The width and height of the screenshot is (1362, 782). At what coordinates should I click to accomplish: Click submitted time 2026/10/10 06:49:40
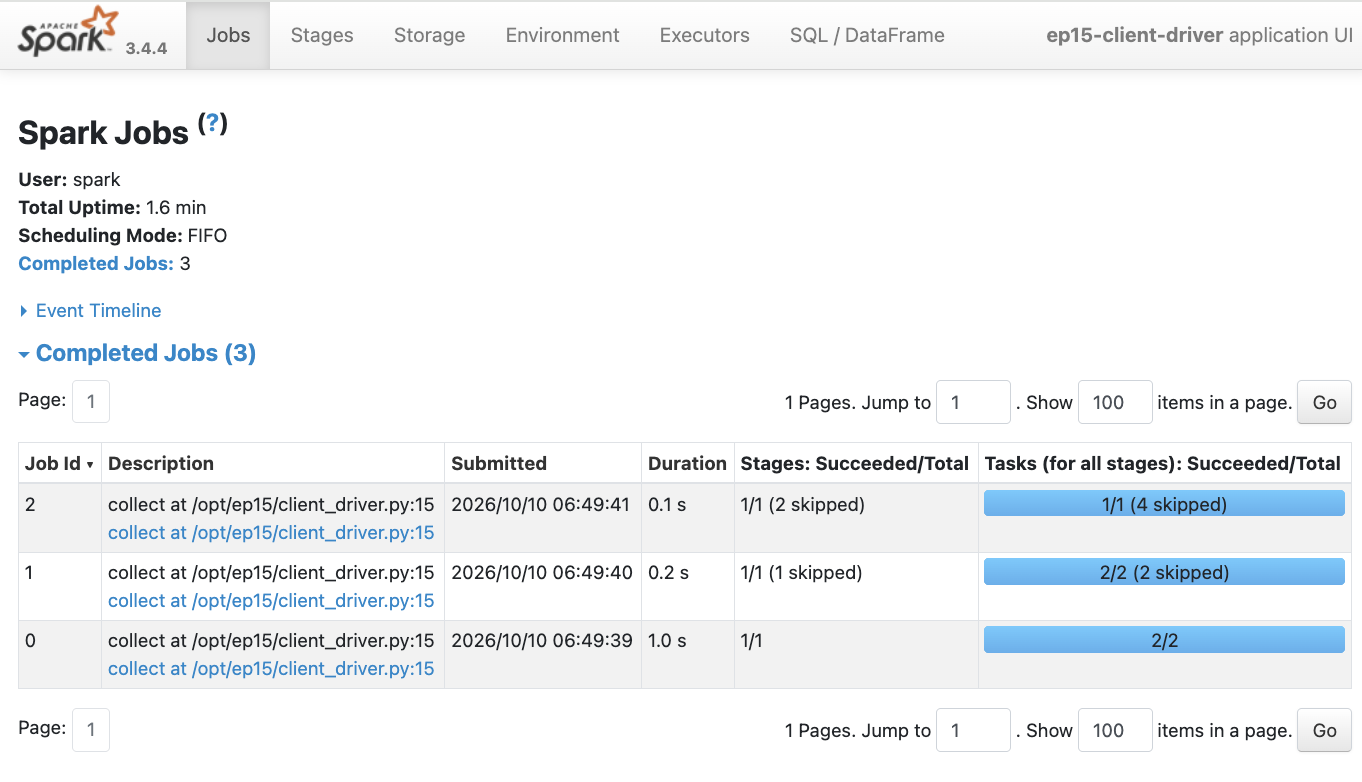[541, 573]
